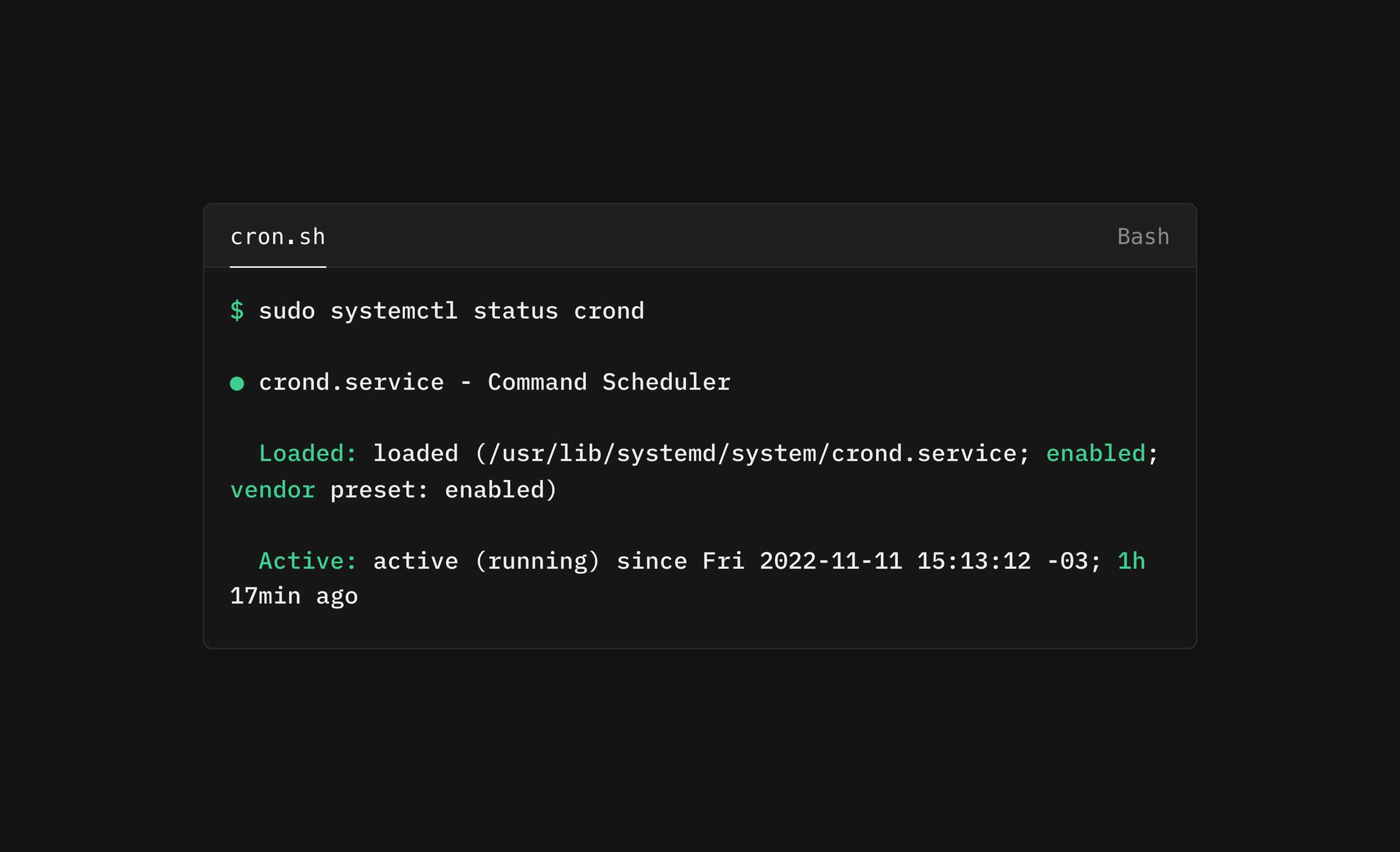Click the Command Scheduler description text
This screenshot has width=1400, height=852.
(x=609, y=382)
